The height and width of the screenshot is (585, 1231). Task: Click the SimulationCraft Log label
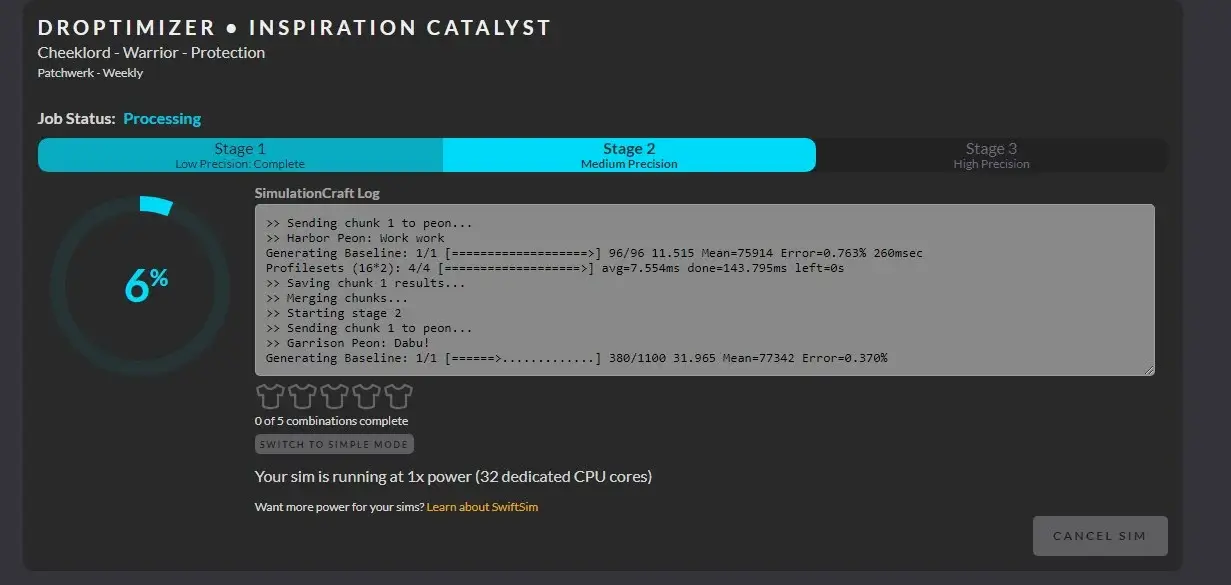[x=317, y=193]
